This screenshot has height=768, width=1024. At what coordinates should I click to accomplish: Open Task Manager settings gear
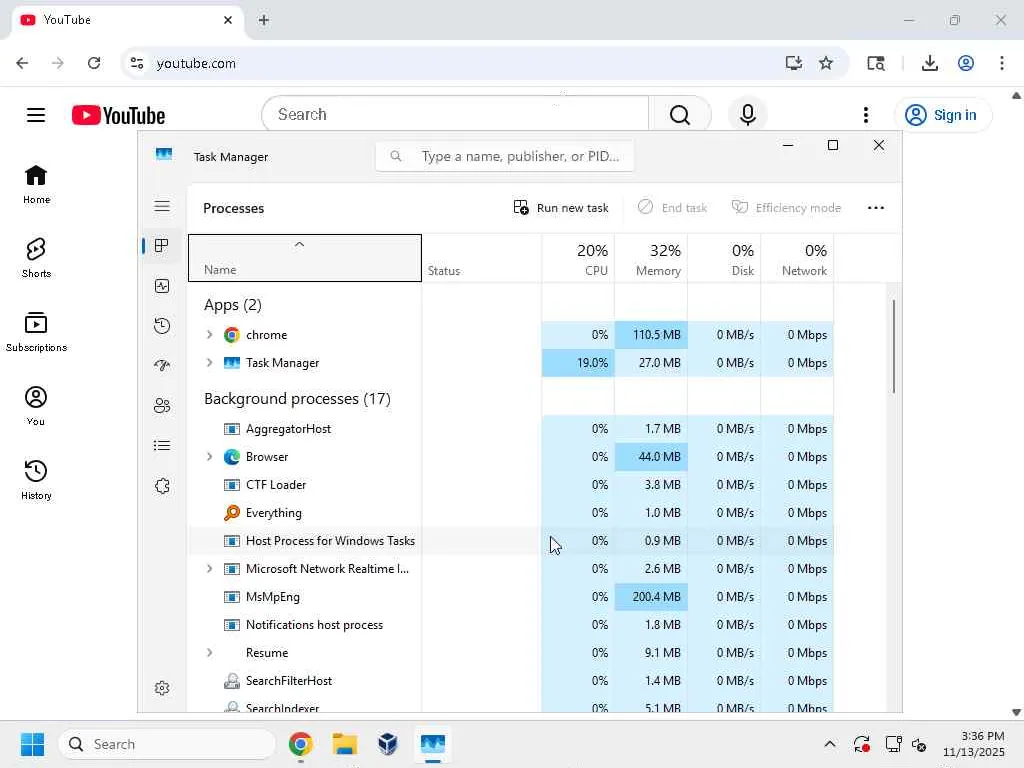click(x=162, y=688)
